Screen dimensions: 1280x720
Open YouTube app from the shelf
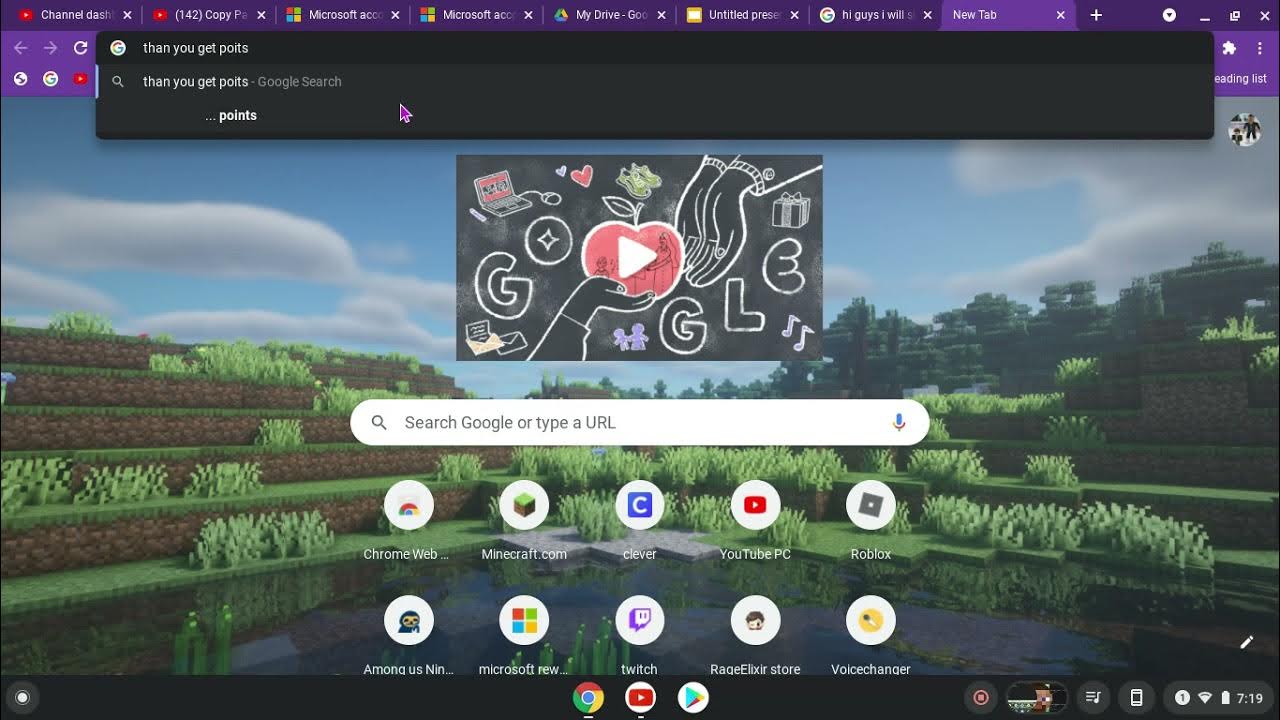(x=640, y=698)
